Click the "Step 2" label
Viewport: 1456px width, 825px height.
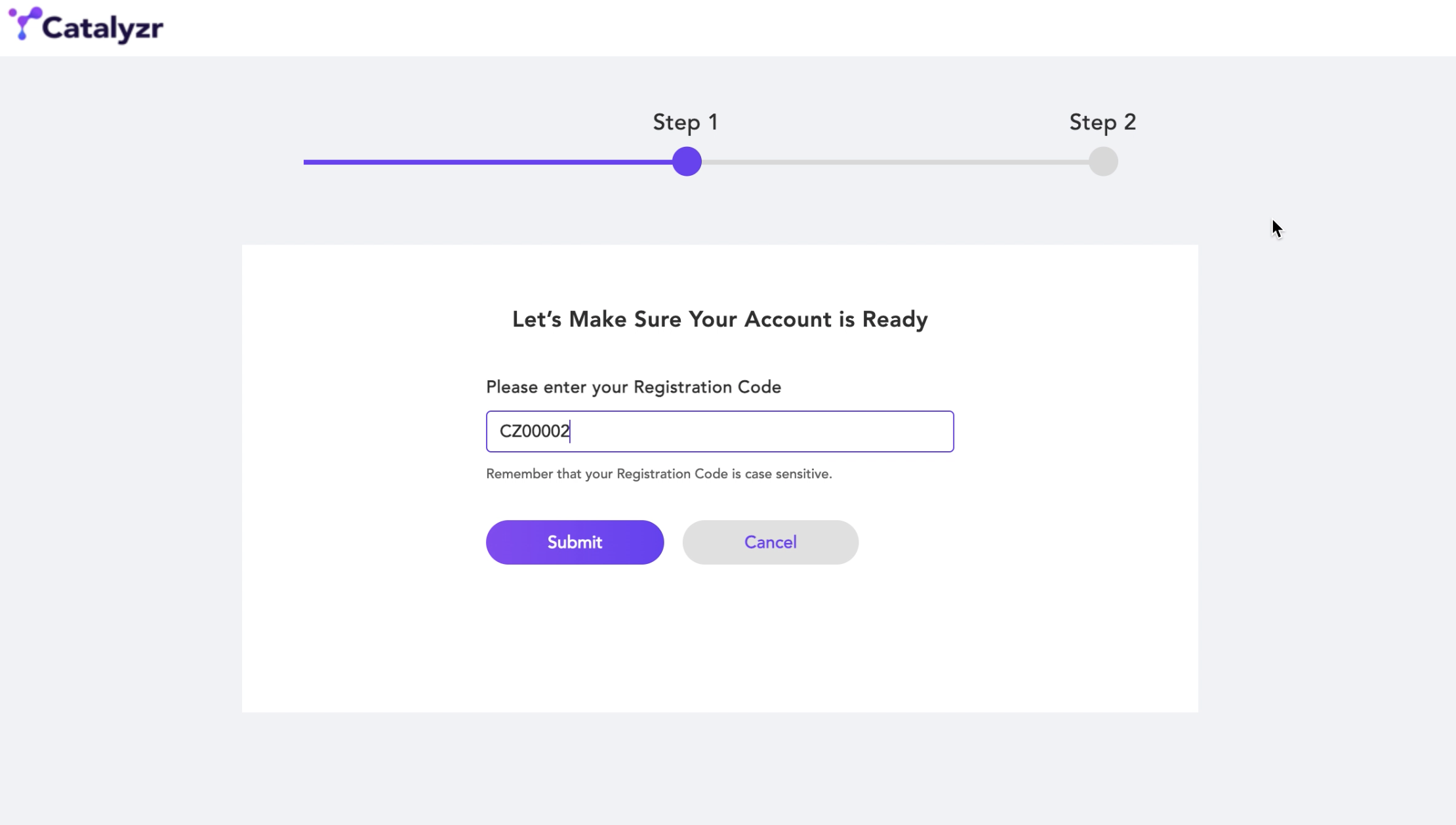click(x=1102, y=122)
